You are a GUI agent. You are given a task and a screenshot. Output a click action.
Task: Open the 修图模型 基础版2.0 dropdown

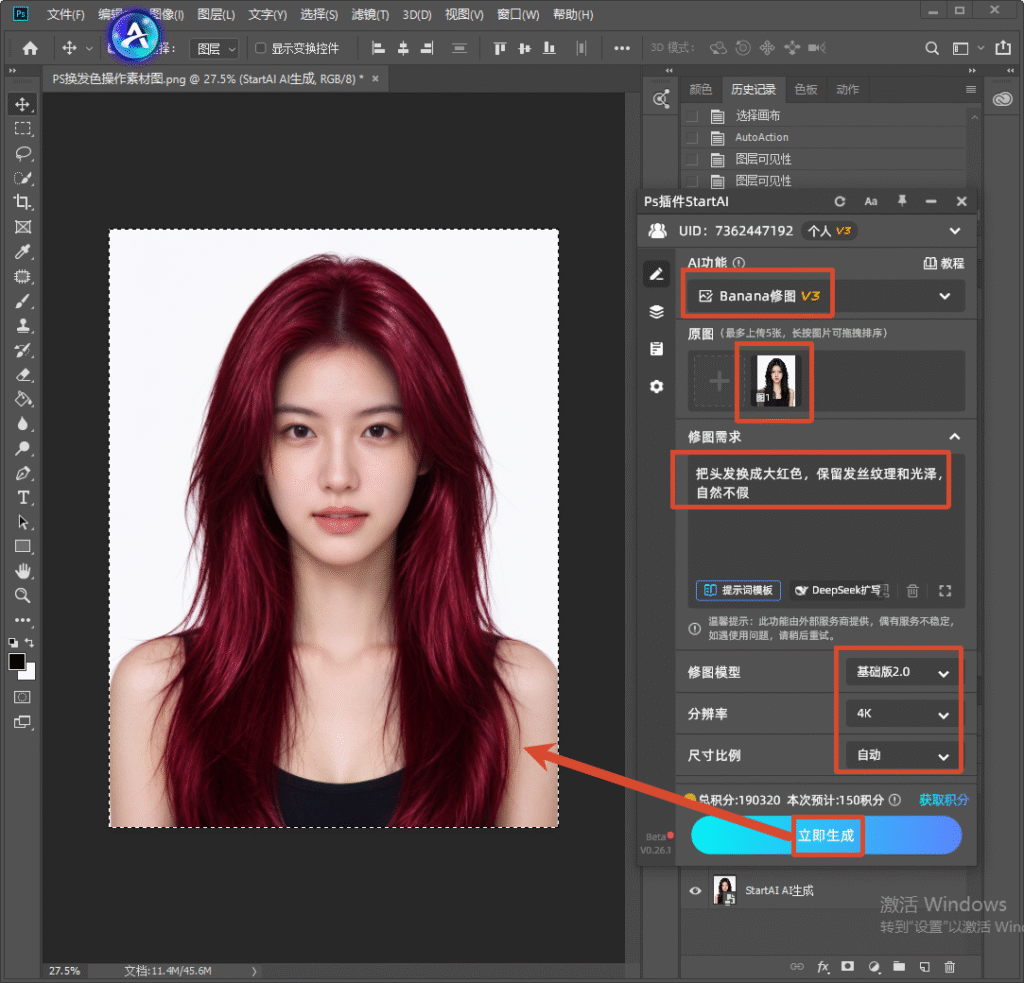point(902,672)
